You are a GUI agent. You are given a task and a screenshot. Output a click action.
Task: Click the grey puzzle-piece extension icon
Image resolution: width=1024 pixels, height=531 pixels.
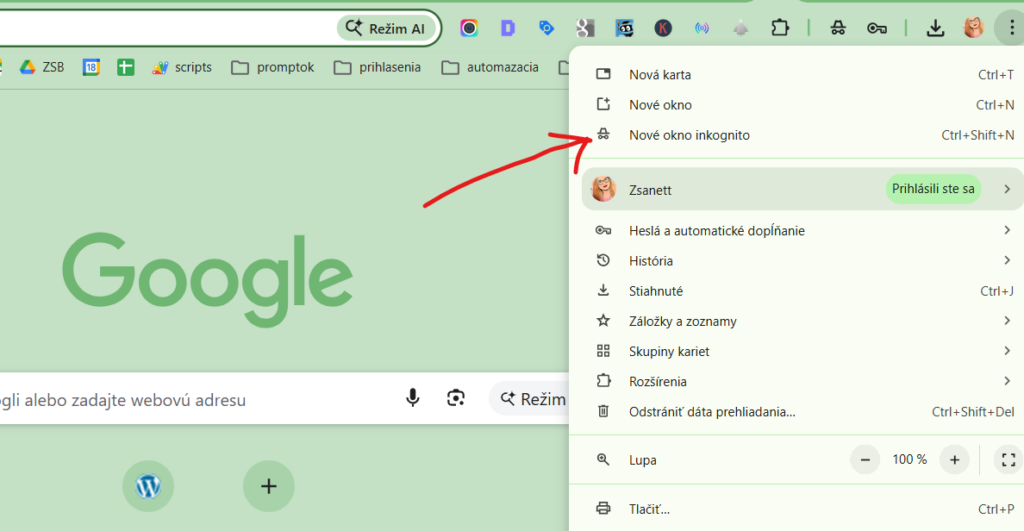point(585,28)
